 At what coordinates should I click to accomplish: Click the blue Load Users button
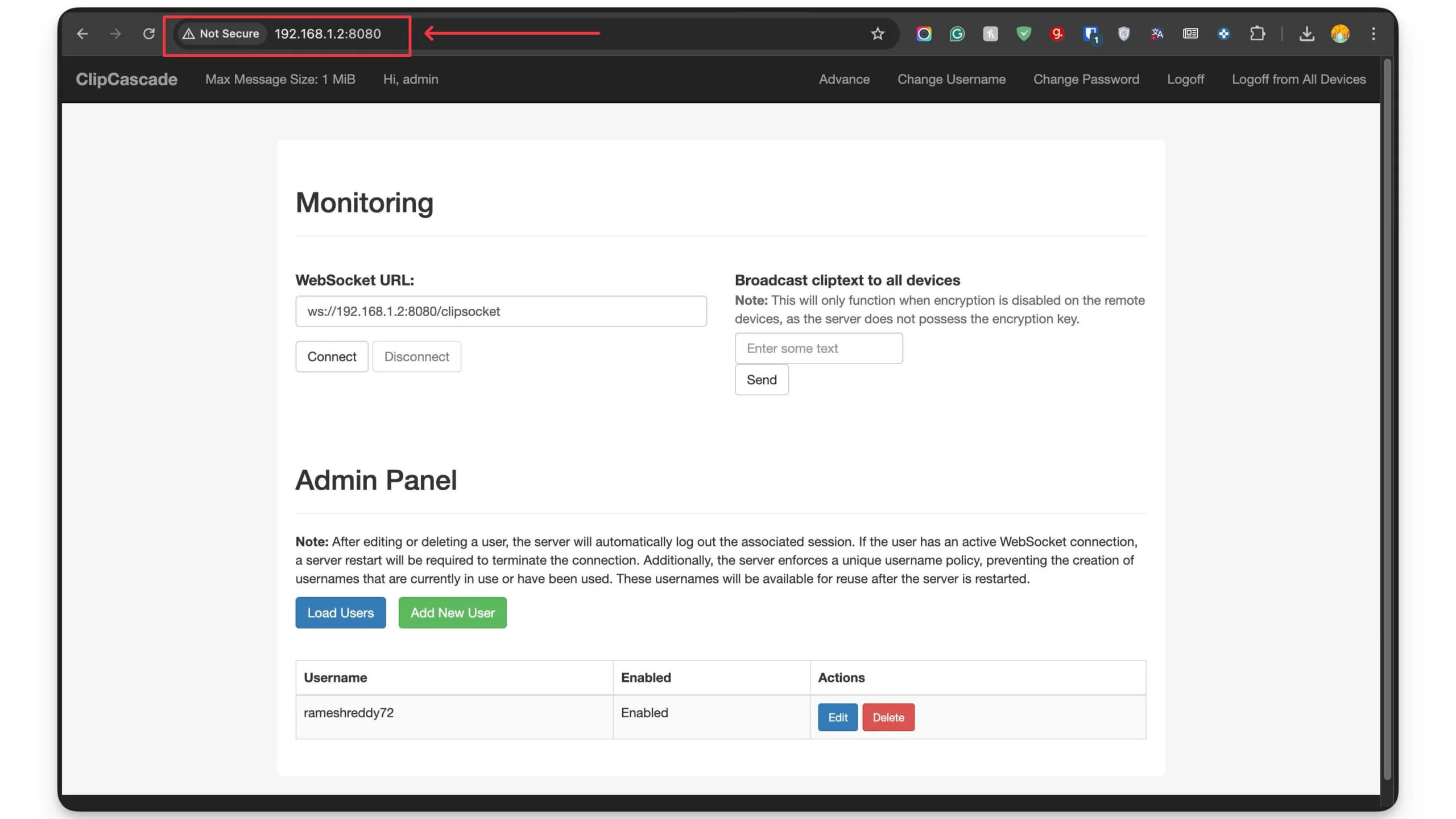tap(340, 612)
